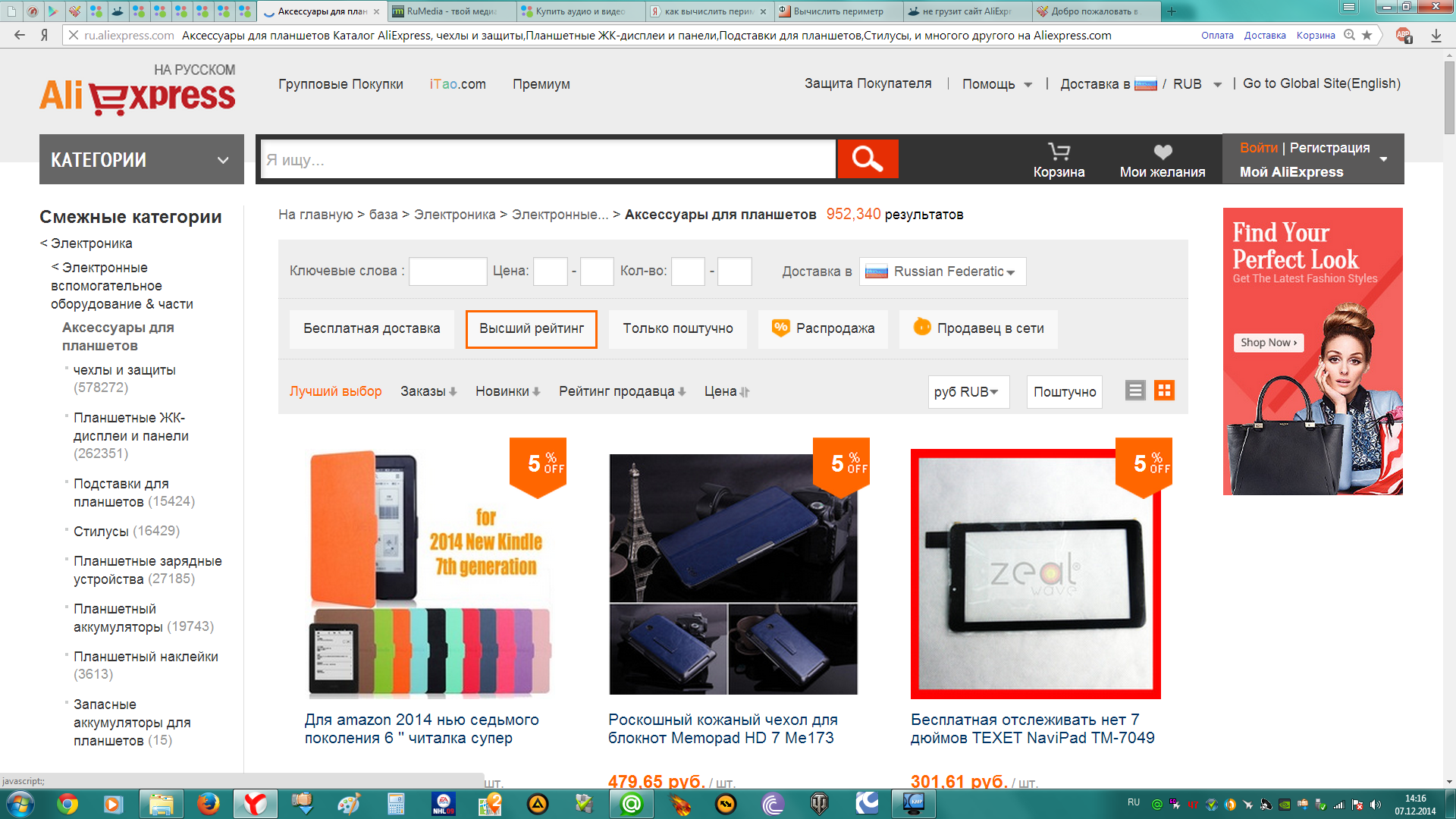Open the руб RUB currency dropdown

[968, 392]
